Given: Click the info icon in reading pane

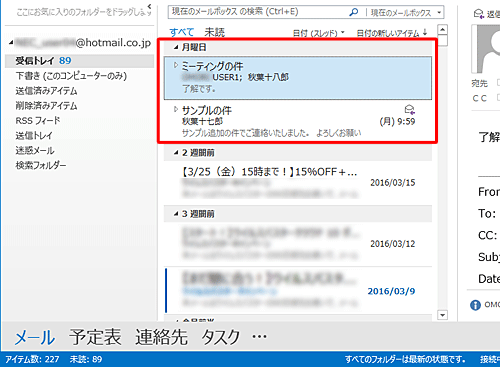Looking at the screenshot, I should 475,305.
